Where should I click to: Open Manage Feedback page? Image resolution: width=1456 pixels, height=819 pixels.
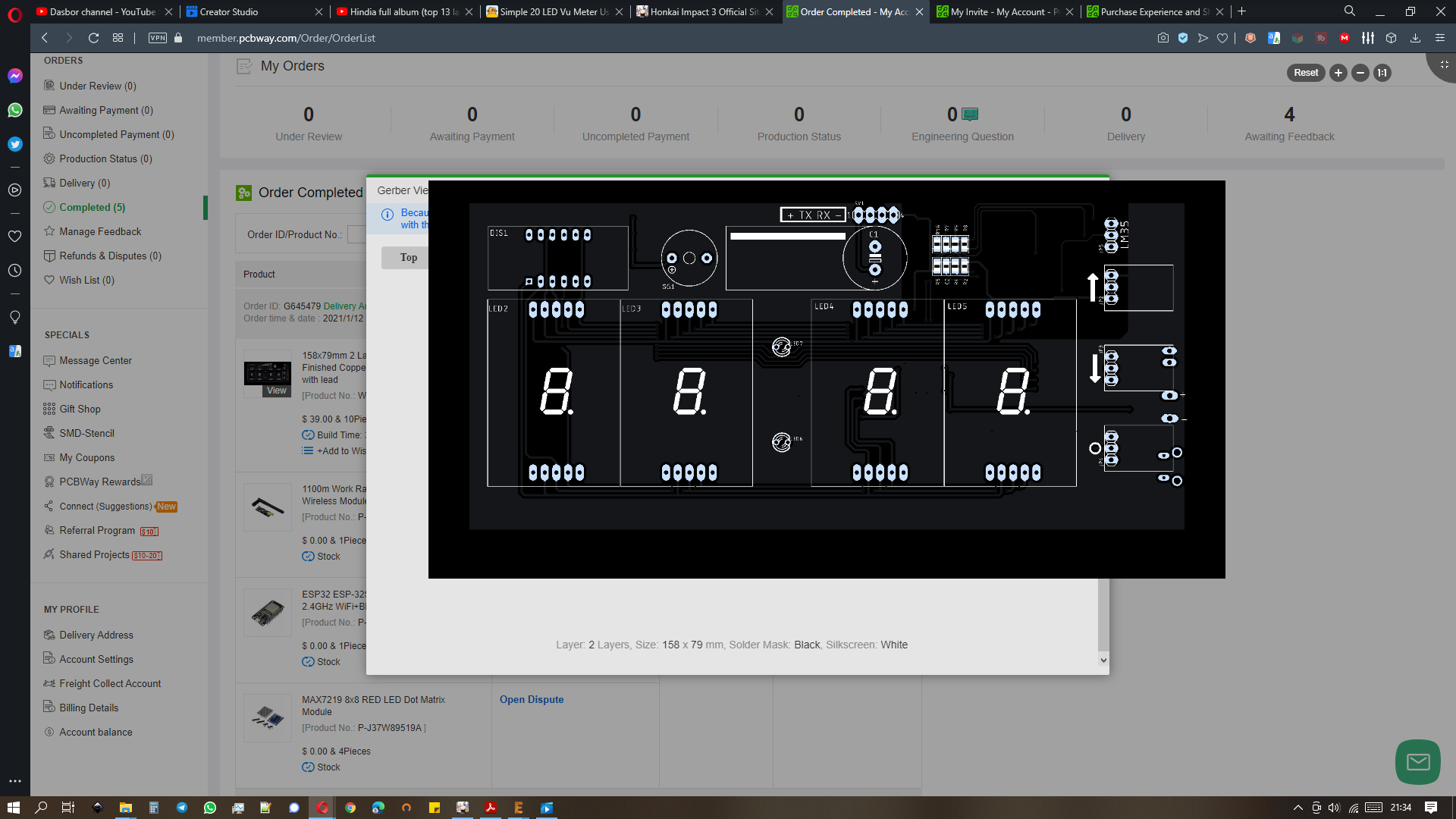[100, 231]
